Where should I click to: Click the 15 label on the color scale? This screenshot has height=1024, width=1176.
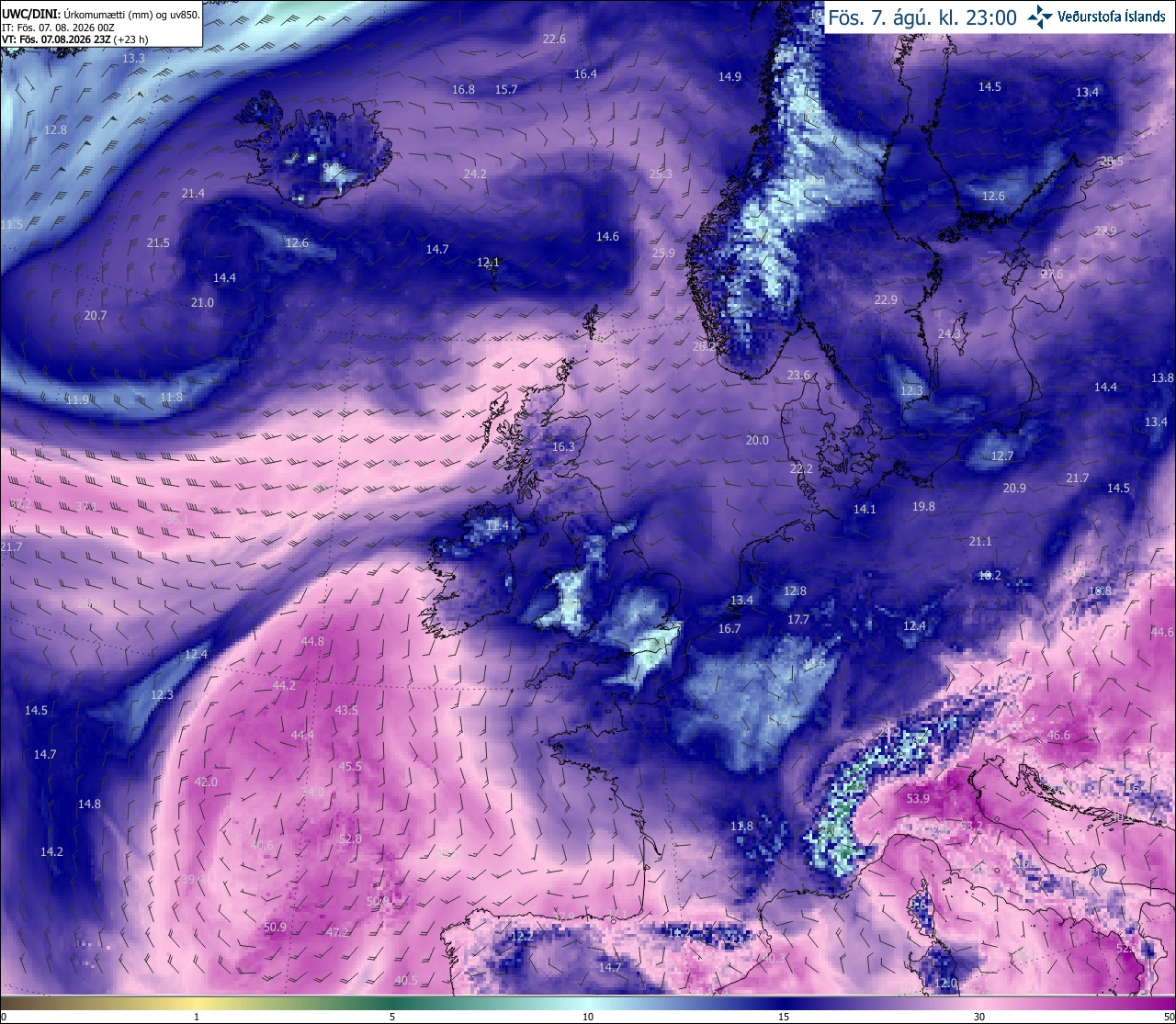point(784,1017)
